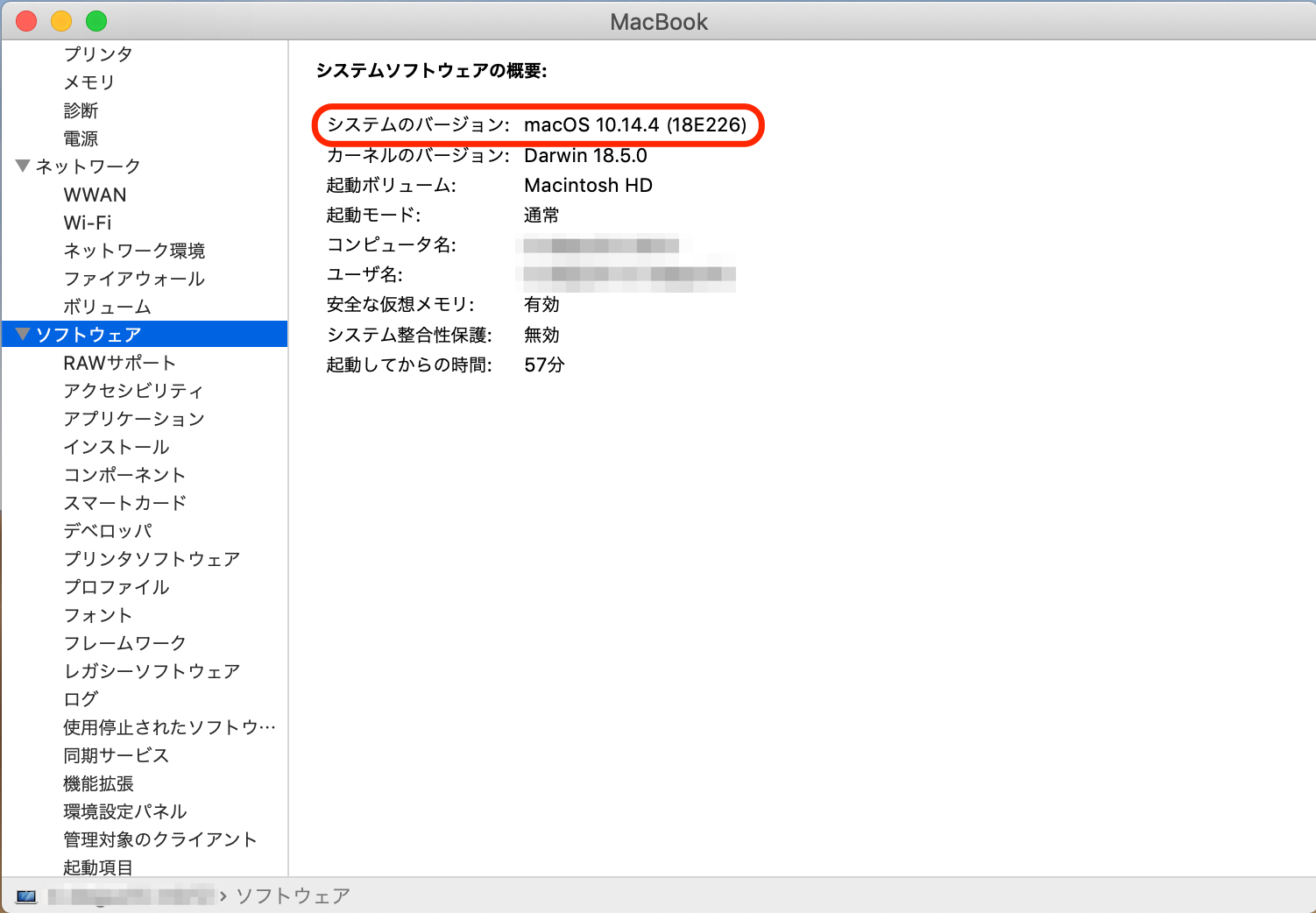
Task: Open WWAN under network
Action: click(x=95, y=195)
